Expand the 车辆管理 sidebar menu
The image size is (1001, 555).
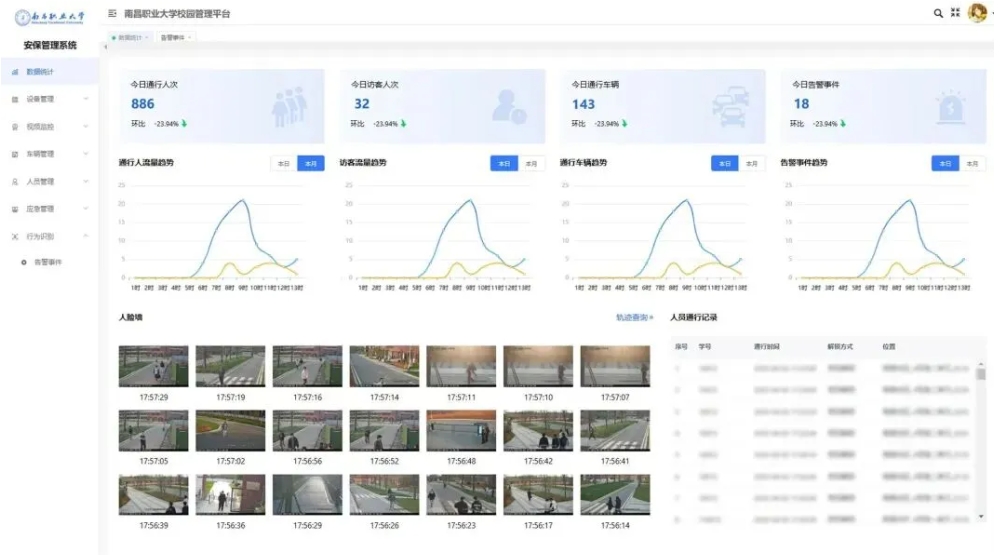(x=50, y=154)
